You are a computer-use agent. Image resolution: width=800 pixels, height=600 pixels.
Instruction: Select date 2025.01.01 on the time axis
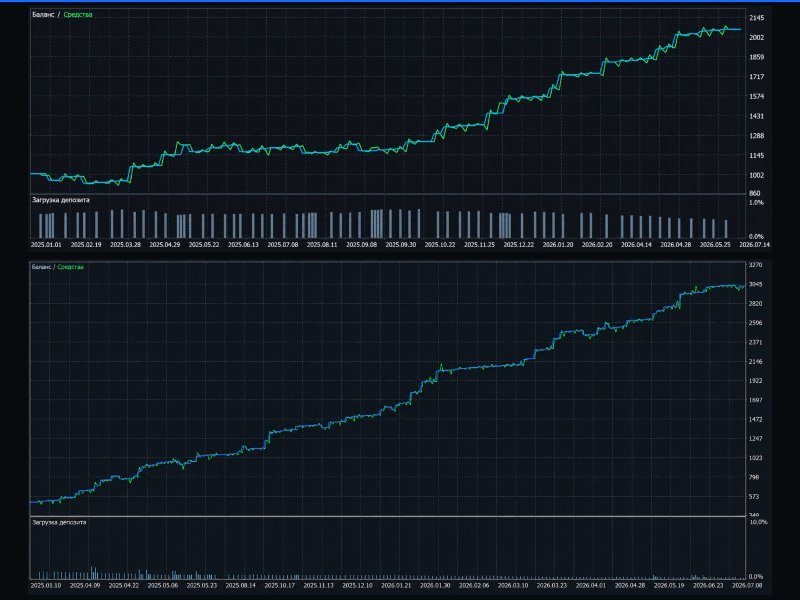(x=46, y=245)
